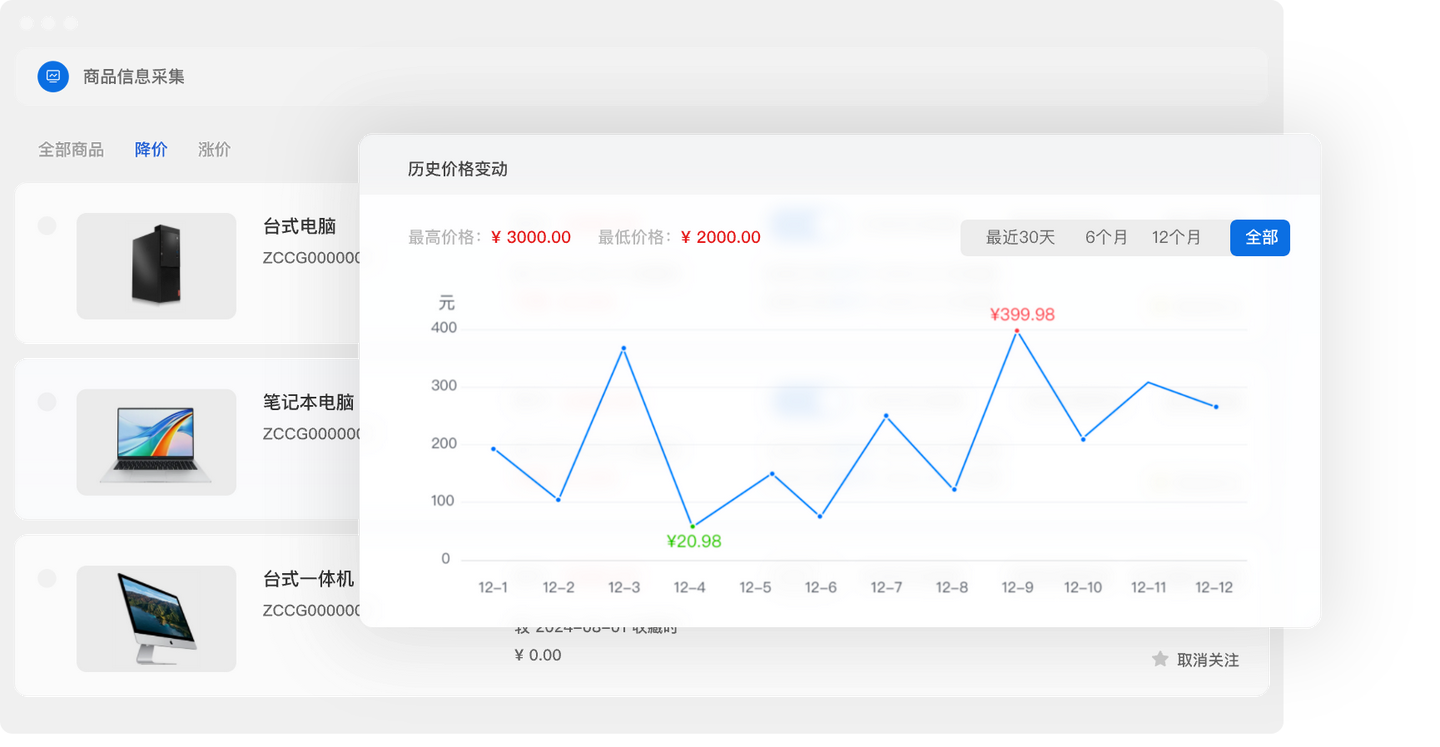Switch to the 降价 tab

[151, 149]
